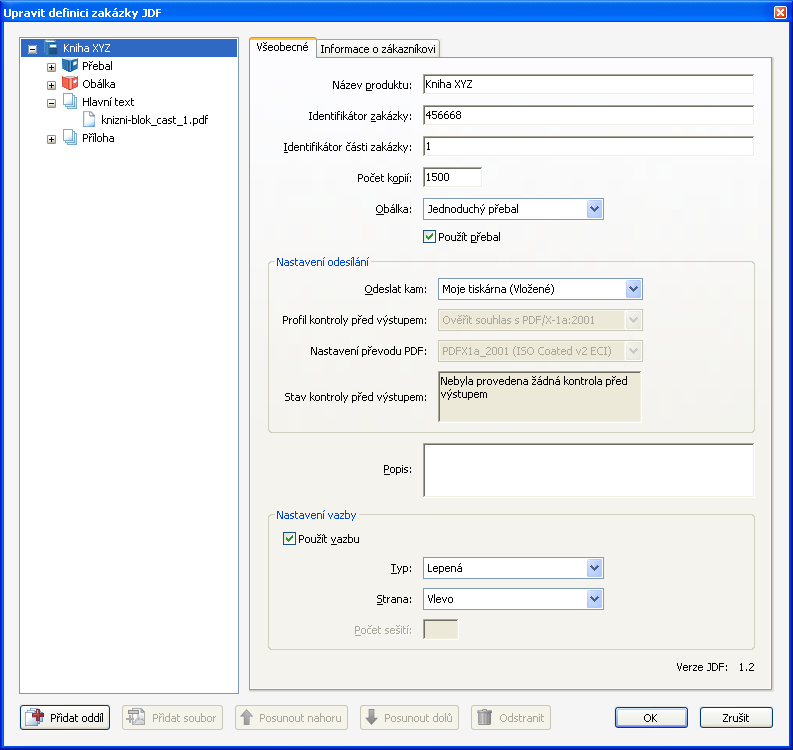Close the JDF job definition dialog
The image size is (793, 750).
(780, 12)
